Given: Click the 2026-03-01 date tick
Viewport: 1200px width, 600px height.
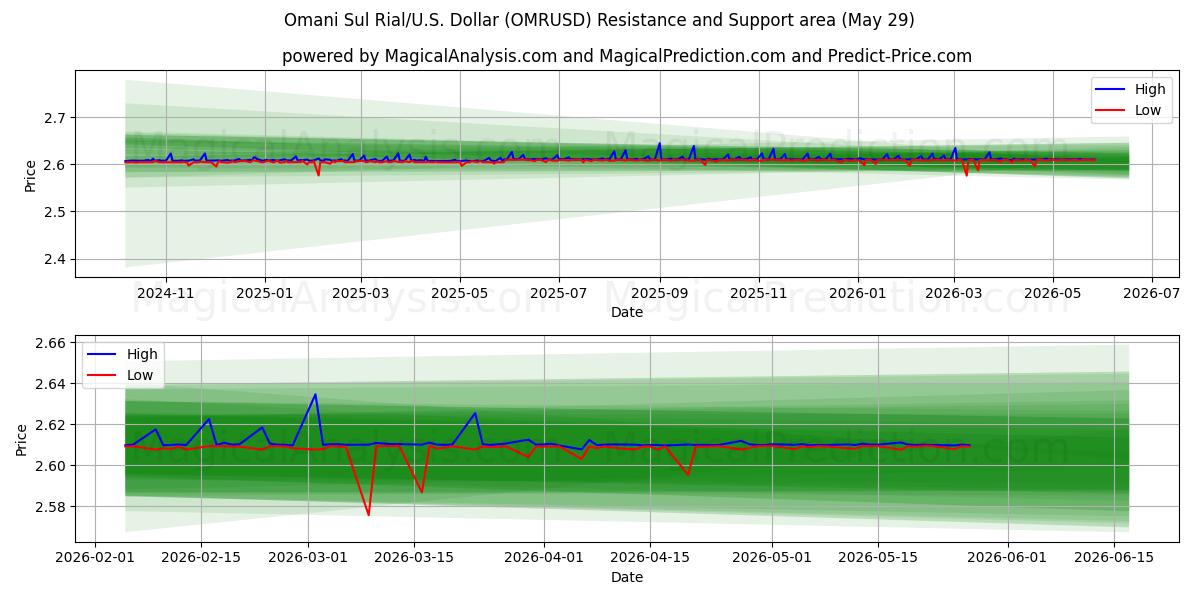Looking at the screenshot, I should pos(308,558).
